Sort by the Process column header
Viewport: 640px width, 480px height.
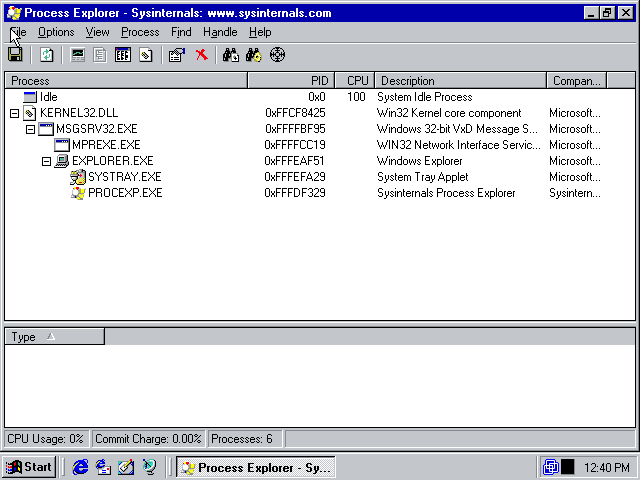pyautogui.click(x=126, y=81)
